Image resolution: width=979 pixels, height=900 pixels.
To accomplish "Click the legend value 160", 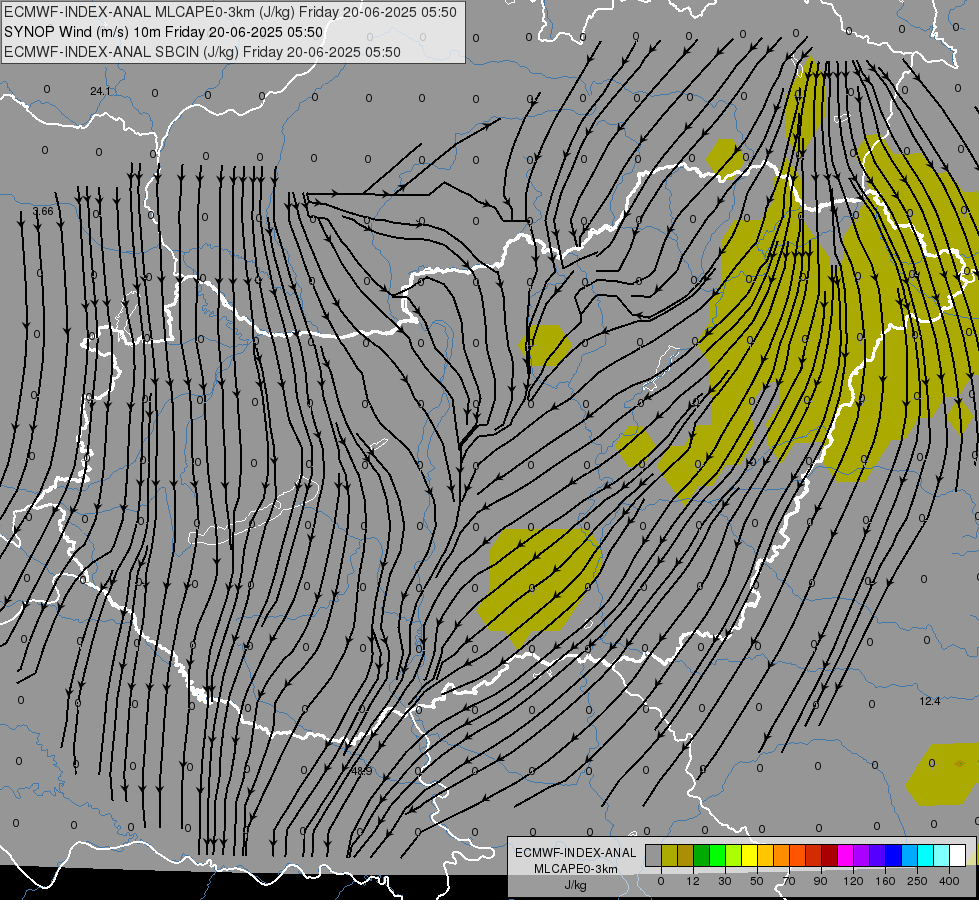I will [x=885, y=881].
